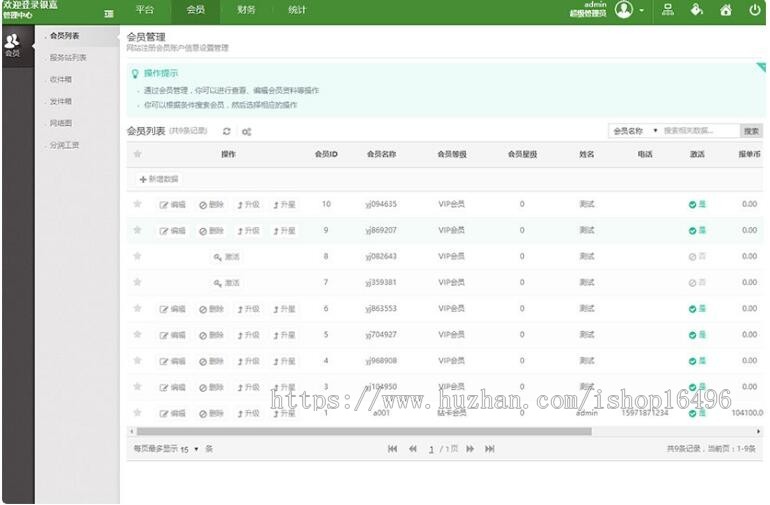Click 编辑 for member ID 4
Screen dimensions: 770x505
[x=172, y=361]
